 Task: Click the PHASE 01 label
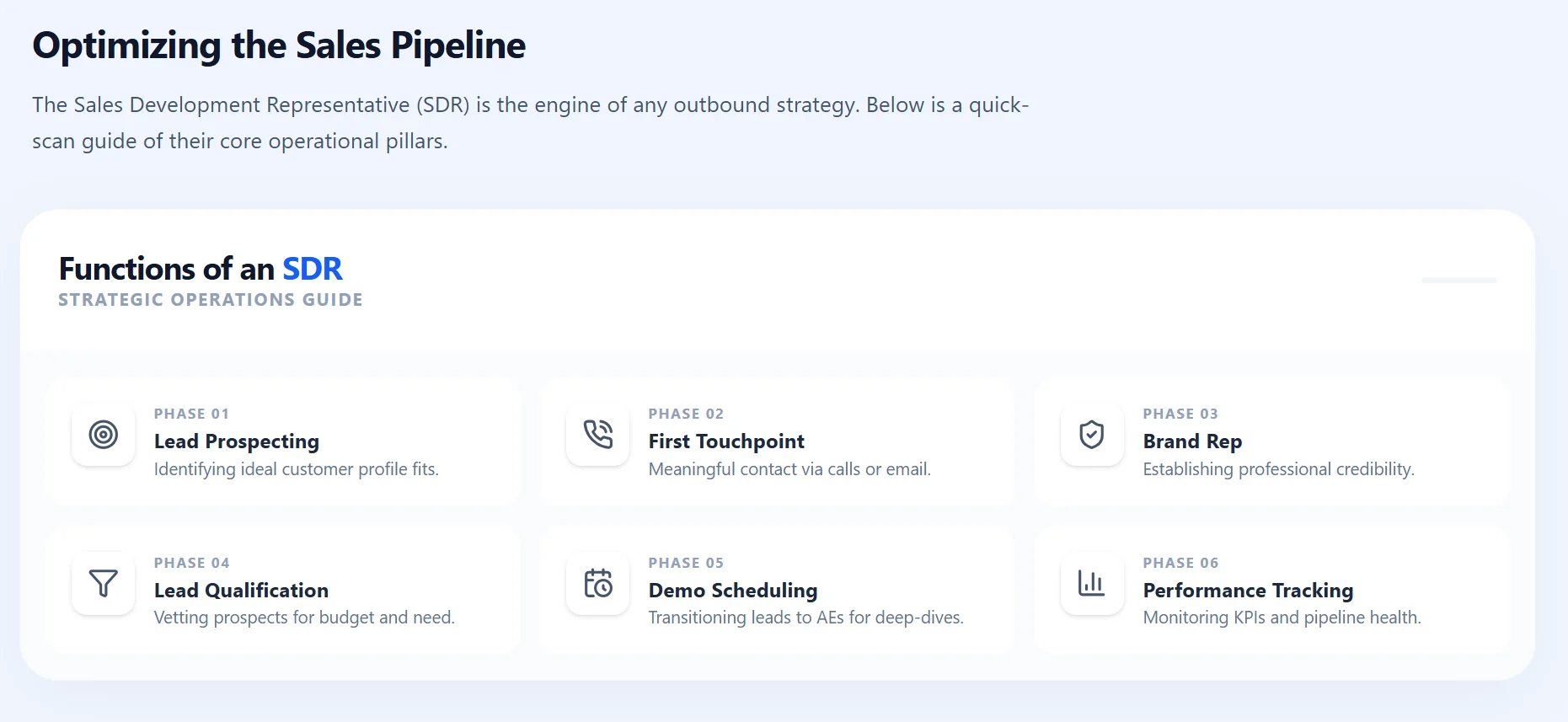point(191,414)
